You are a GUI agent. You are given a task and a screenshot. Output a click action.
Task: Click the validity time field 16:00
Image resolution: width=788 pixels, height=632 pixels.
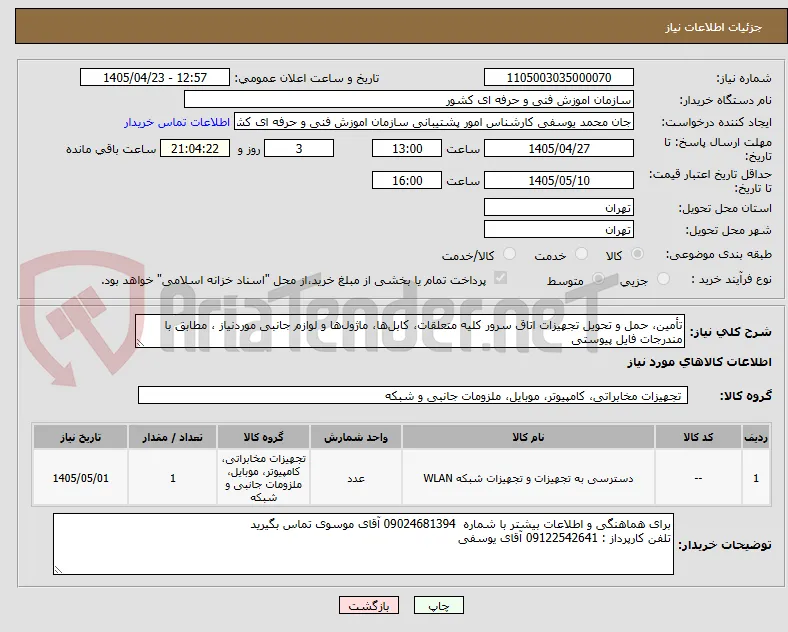coord(407,180)
